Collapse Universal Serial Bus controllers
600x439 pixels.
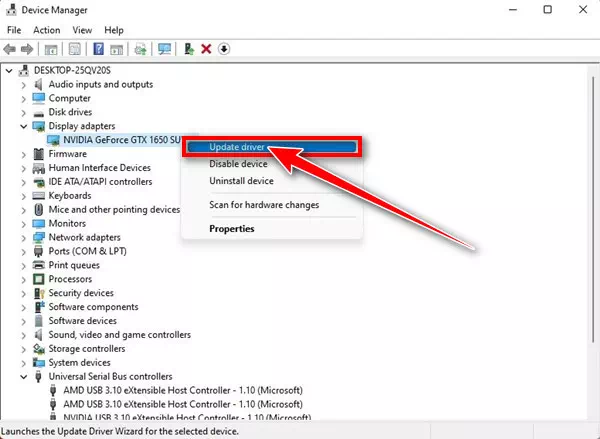coord(24,377)
